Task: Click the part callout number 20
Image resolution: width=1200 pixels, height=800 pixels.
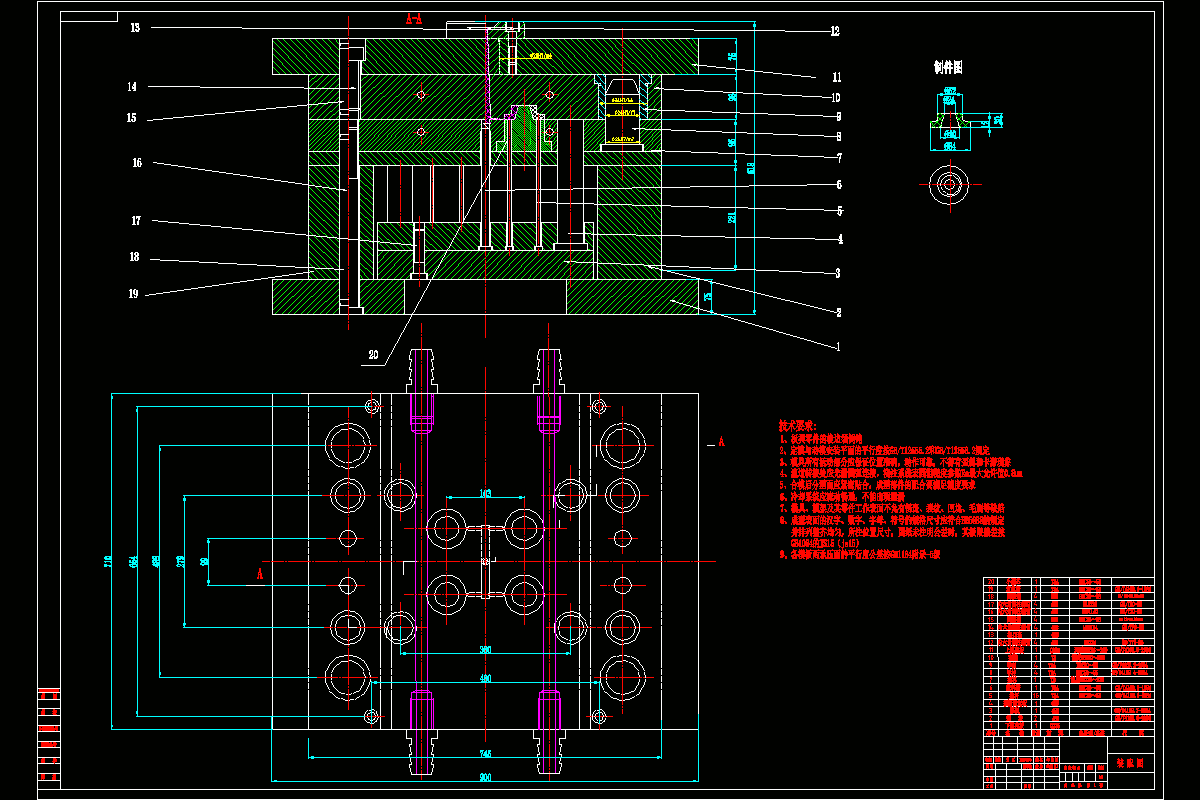Action: coord(373,355)
